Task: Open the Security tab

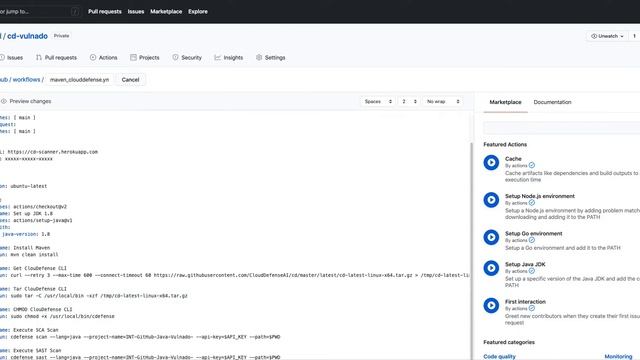Action: 191,58
